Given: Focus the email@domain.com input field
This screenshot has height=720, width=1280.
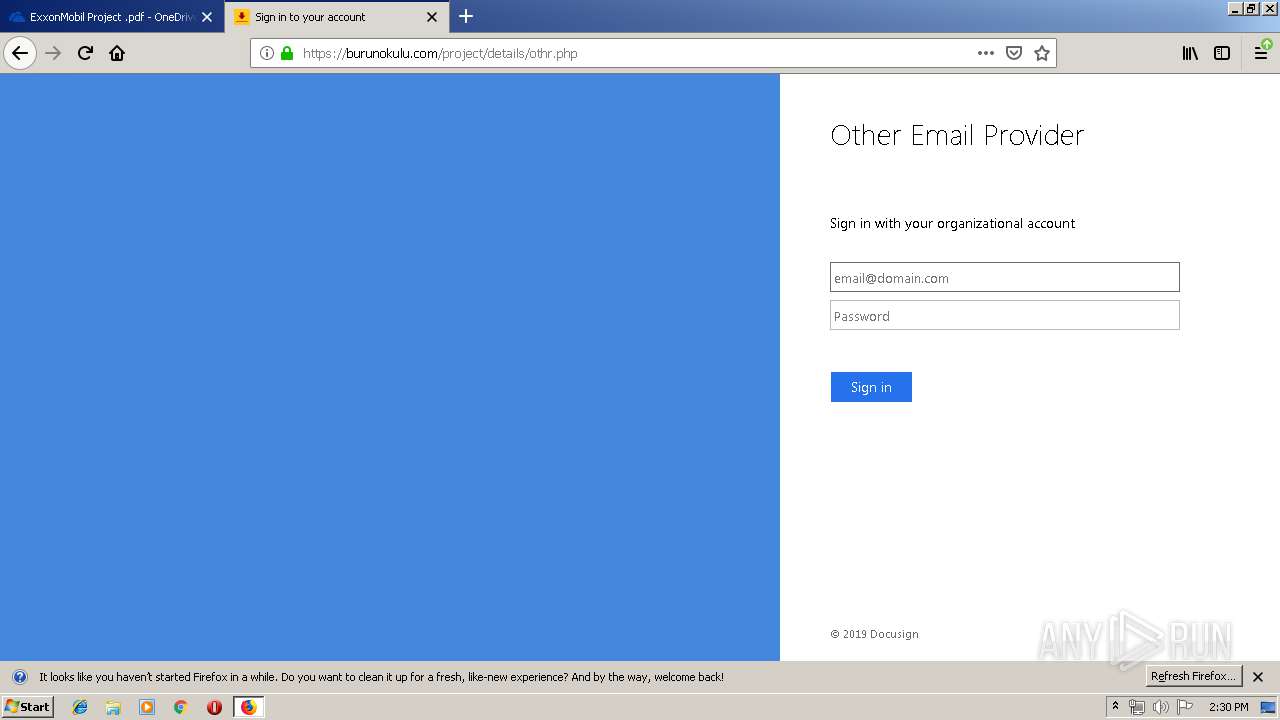Looking at the screenshot, I should point(1004,277).
